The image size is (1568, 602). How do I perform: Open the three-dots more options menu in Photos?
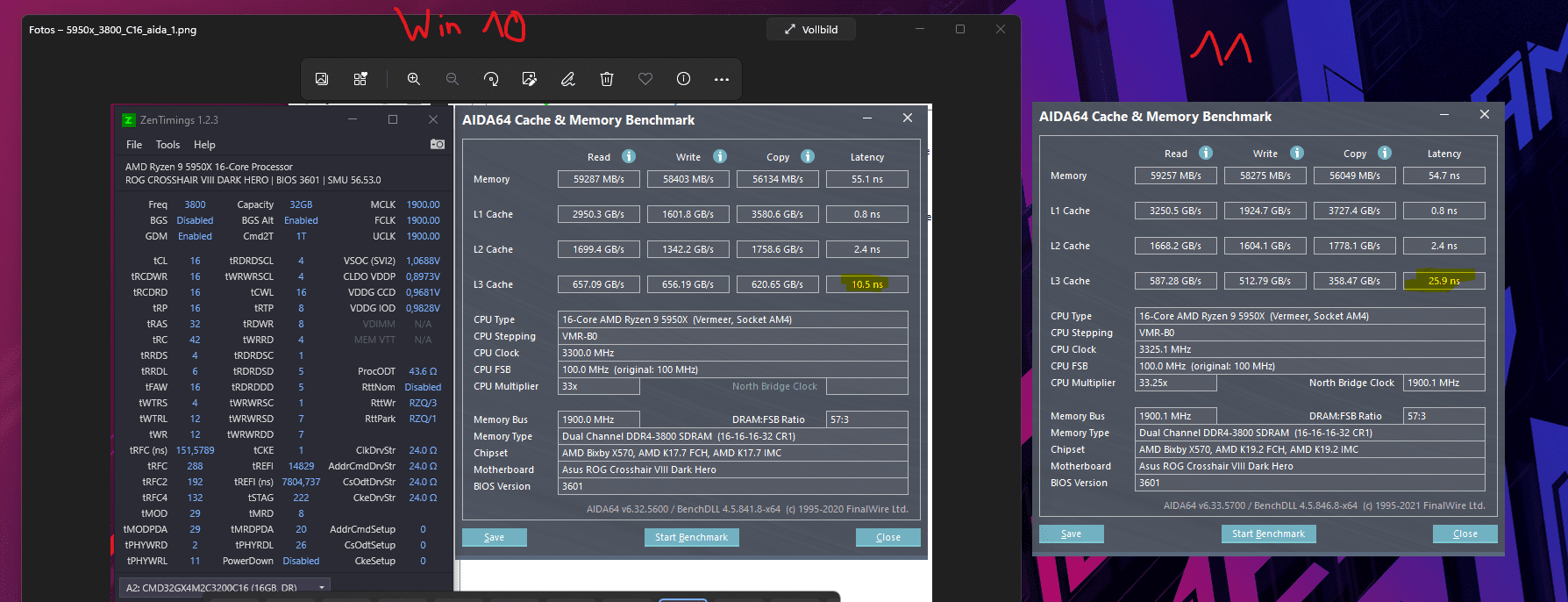722,79
